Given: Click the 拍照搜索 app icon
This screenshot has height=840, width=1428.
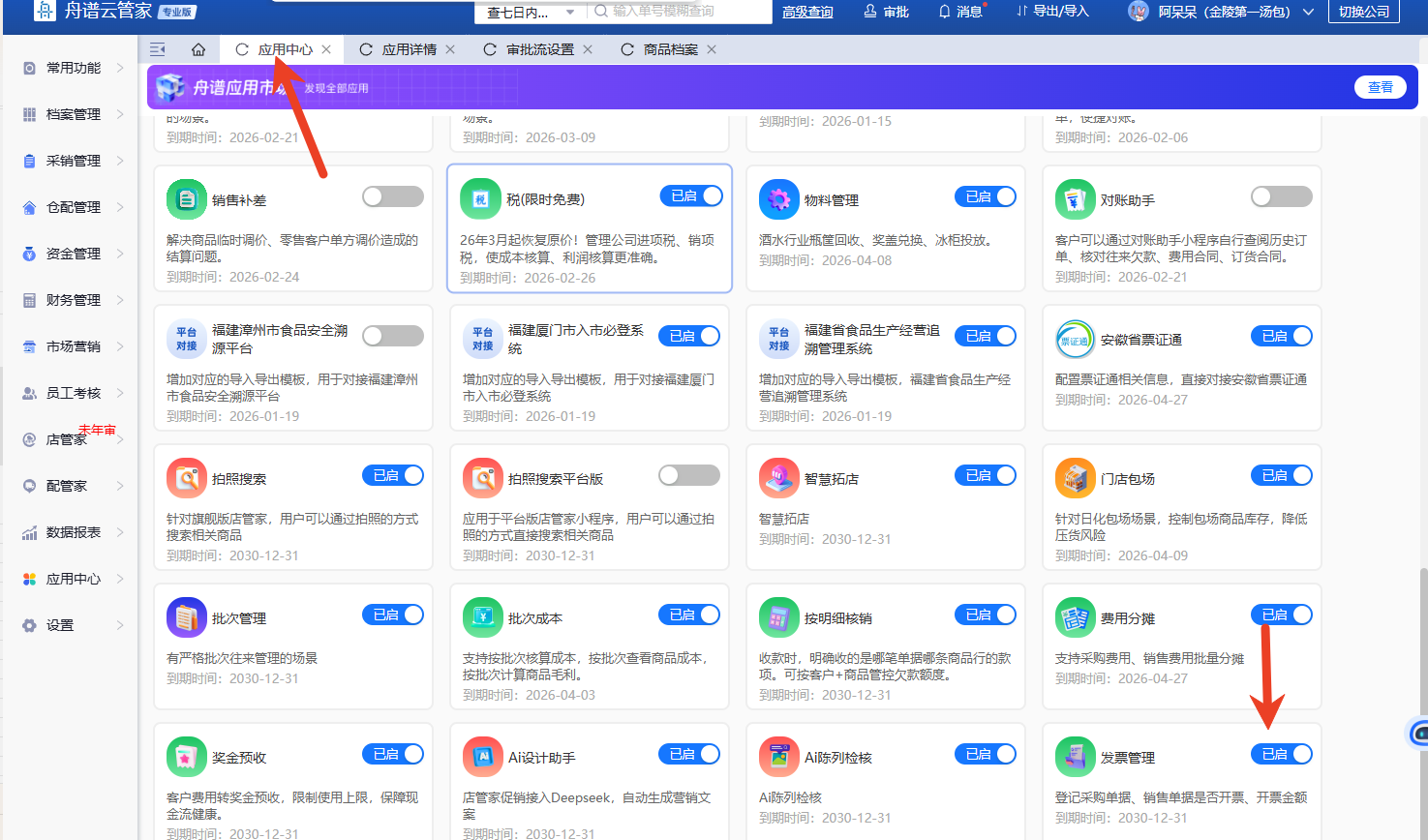Looking at the screenshot, I should tap(187, 478).
